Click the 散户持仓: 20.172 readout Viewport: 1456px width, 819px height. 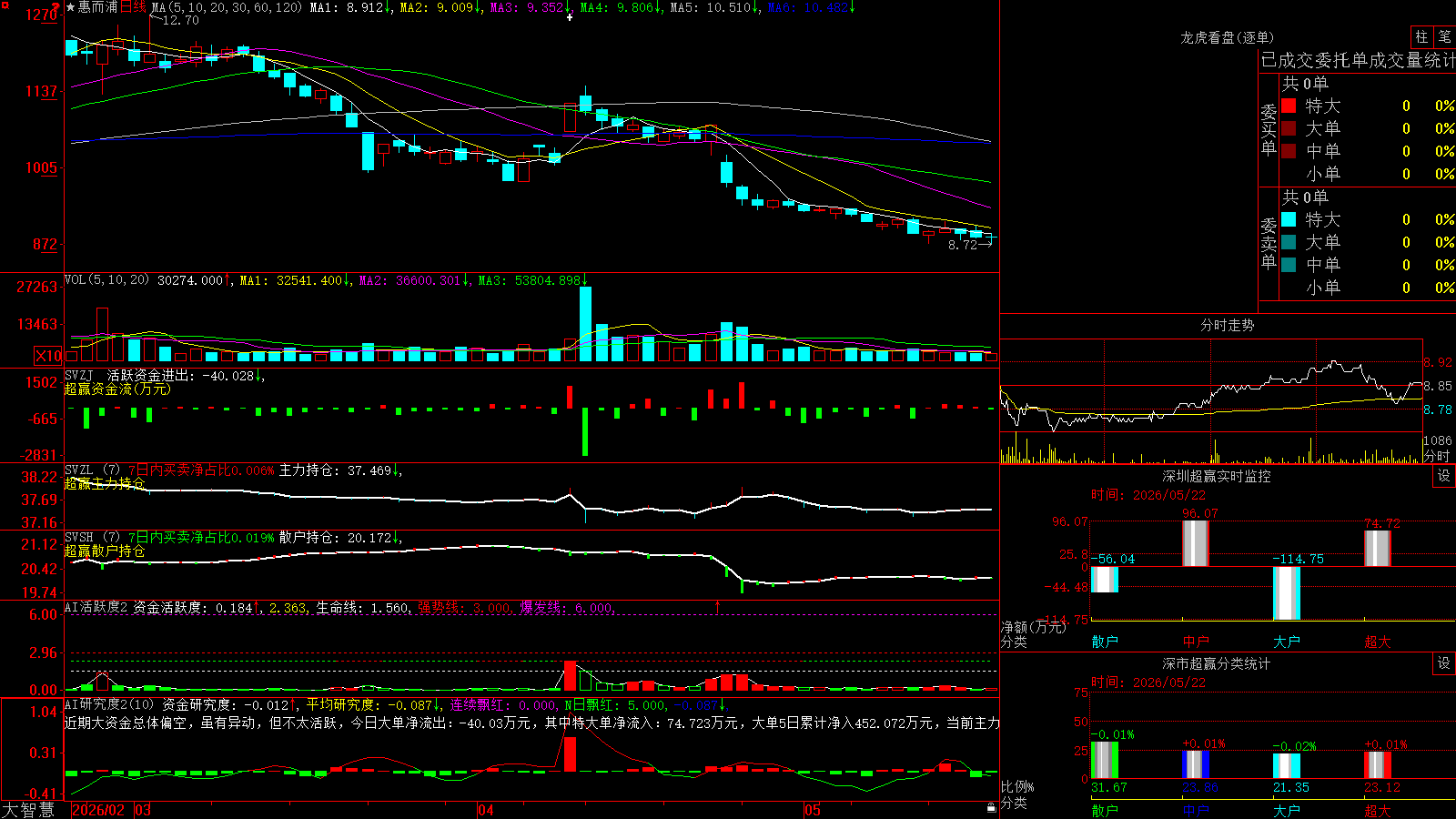pos(335,538)
